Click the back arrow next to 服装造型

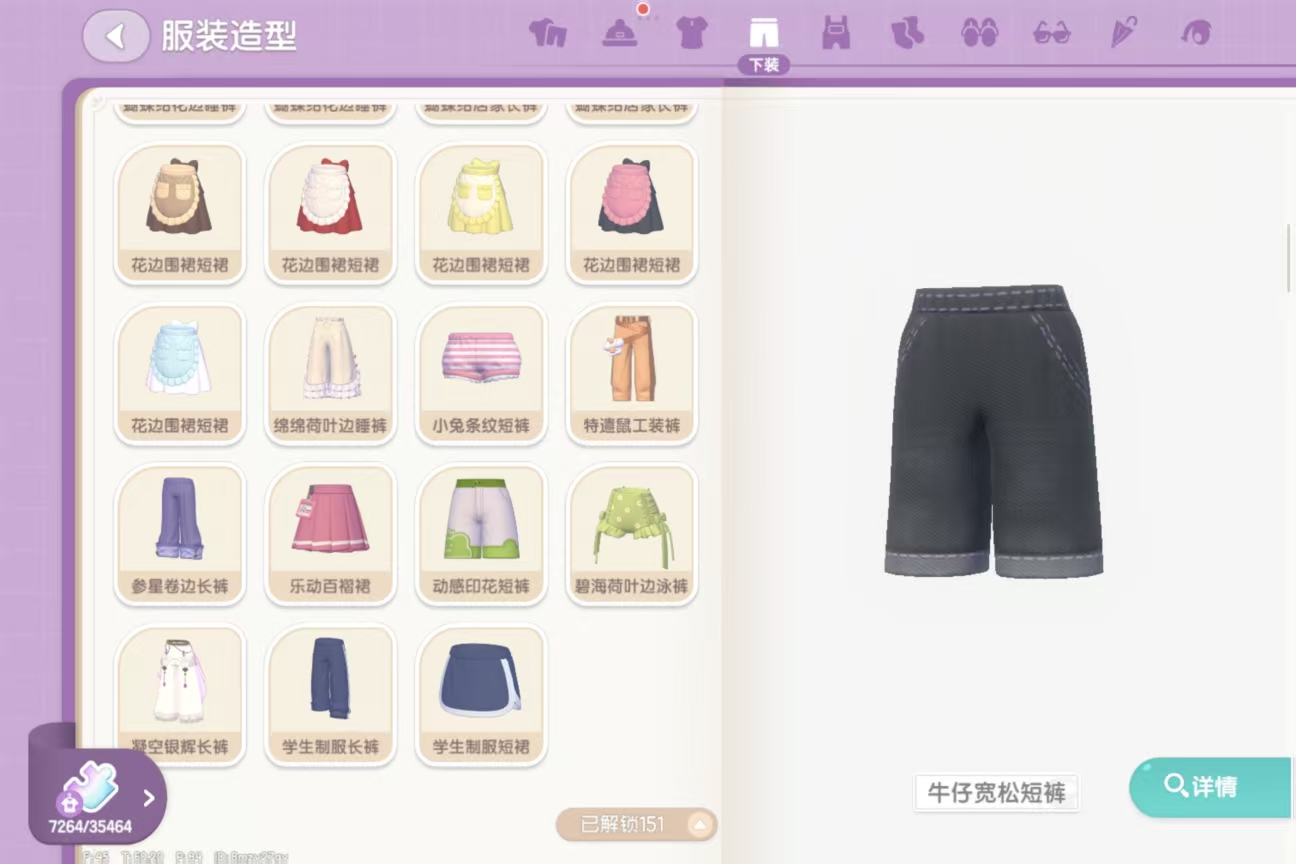tap(116, 37)
